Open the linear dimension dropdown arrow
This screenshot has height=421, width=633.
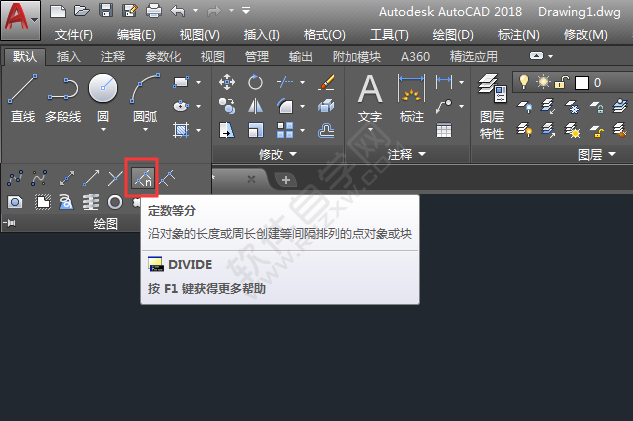(x=461, y=82)
